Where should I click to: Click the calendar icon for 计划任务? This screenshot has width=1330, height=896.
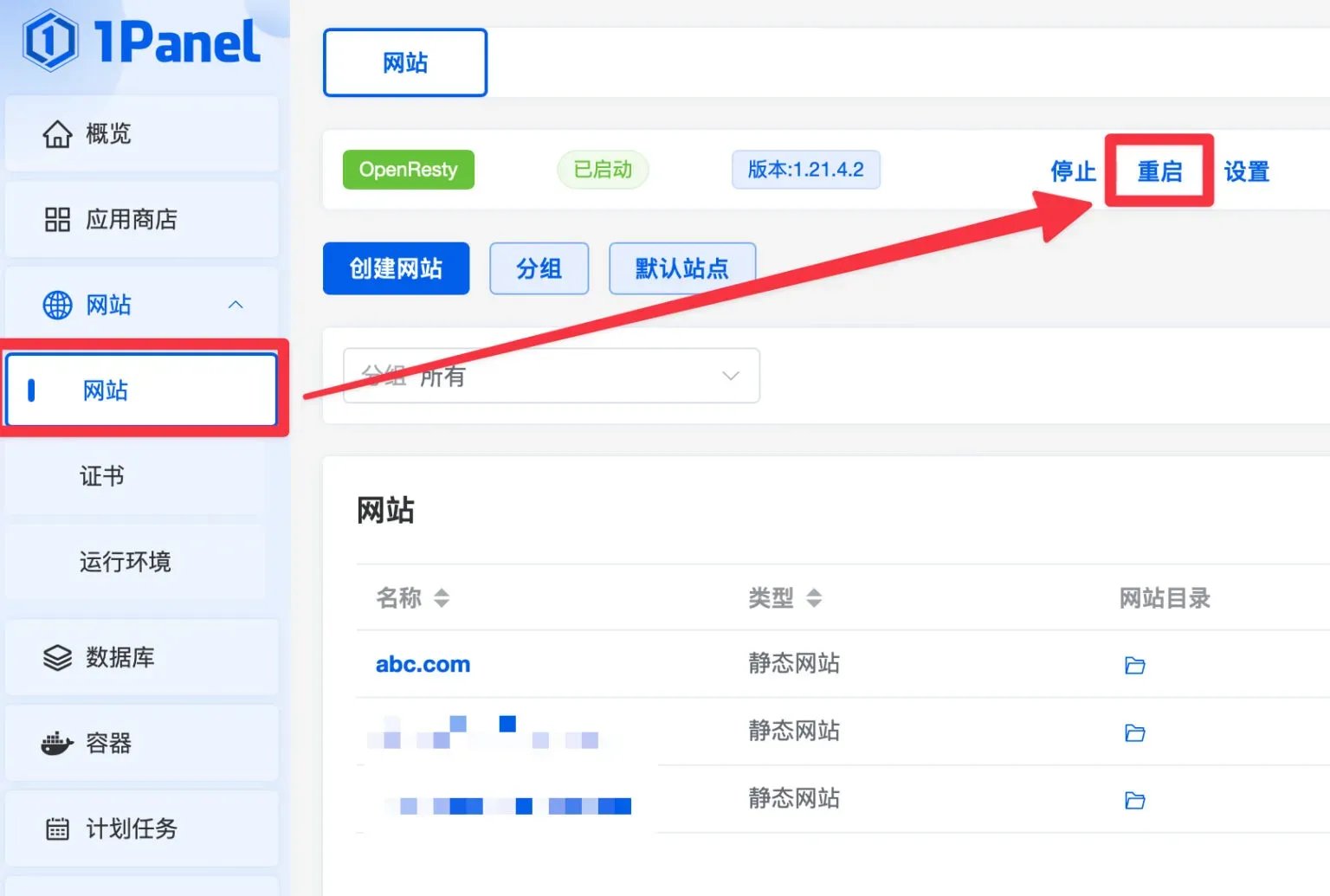coord(58,828)
